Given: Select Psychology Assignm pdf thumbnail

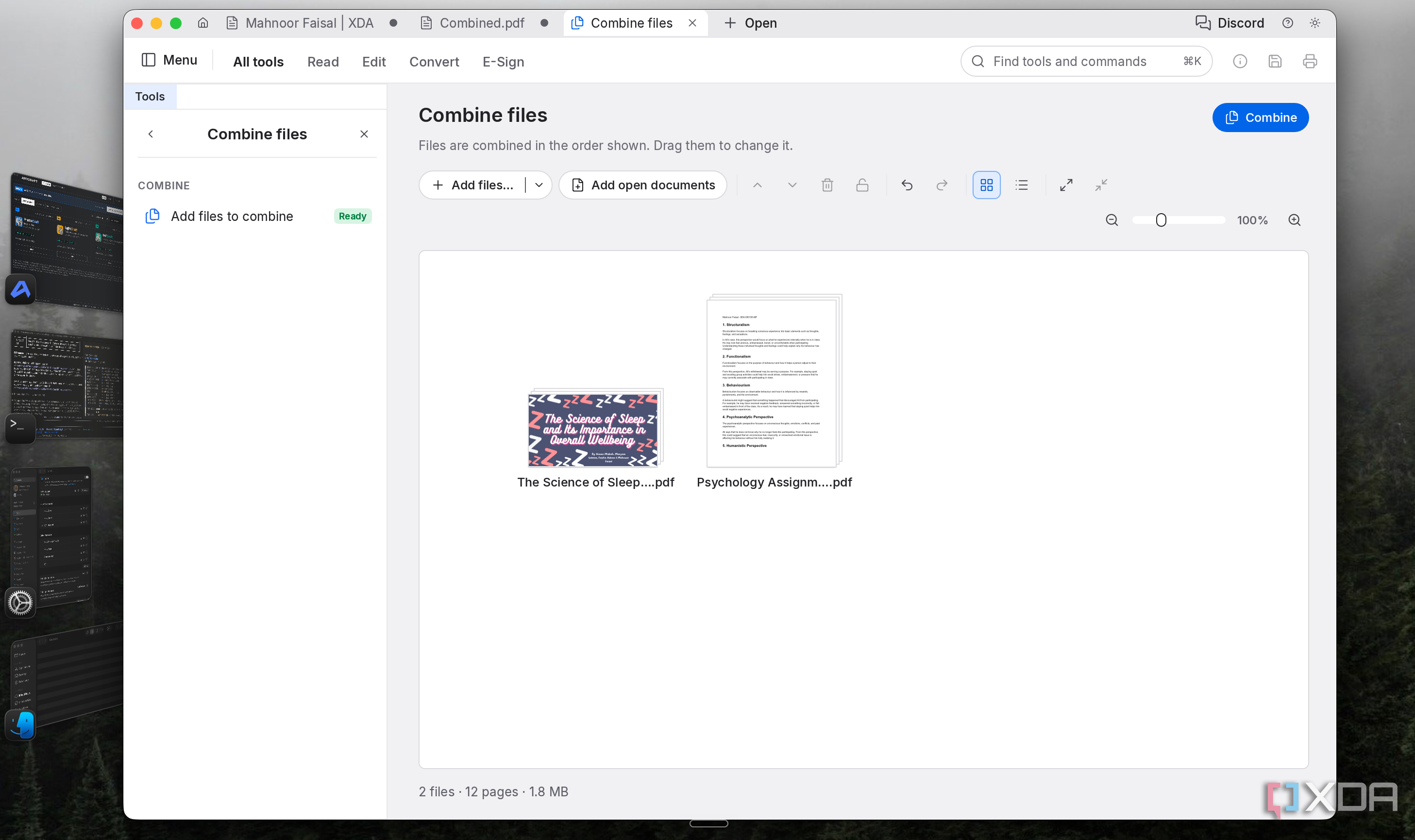Looking at the screenshot, I should 775,380.
